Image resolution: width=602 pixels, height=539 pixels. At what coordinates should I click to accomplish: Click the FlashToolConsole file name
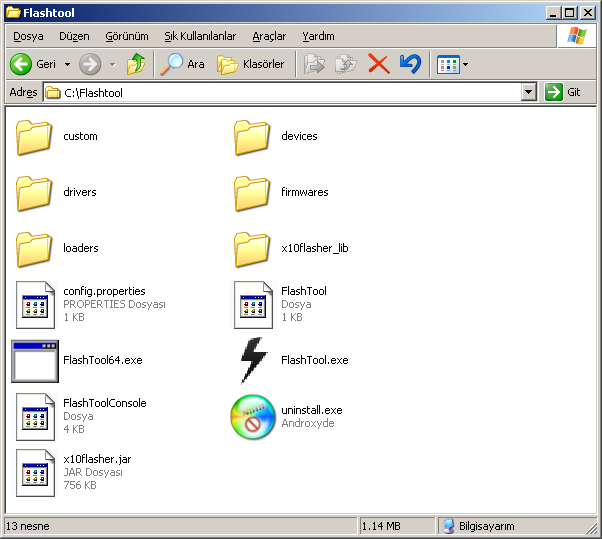click(105, 403)
